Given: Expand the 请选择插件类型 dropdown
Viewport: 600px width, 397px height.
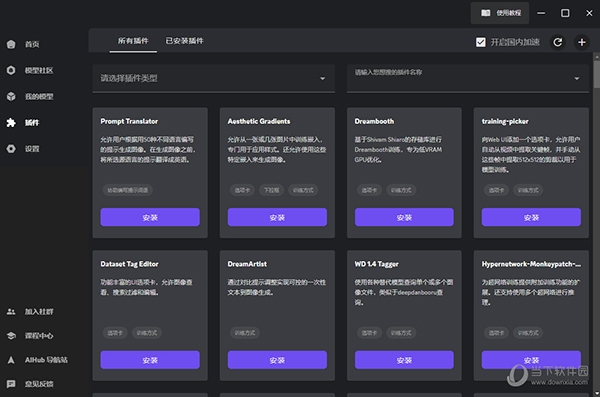Looking at the screenshot, I should pos(214,78).
